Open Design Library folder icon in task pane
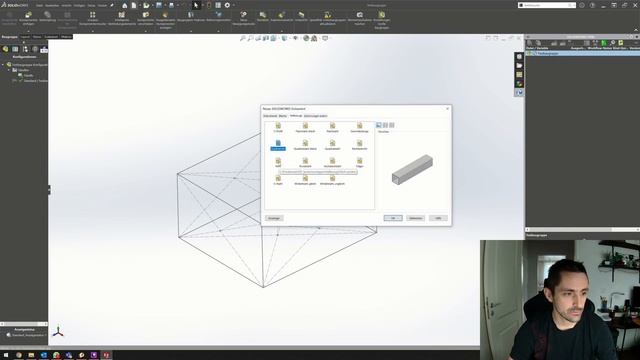 point(519,66)
